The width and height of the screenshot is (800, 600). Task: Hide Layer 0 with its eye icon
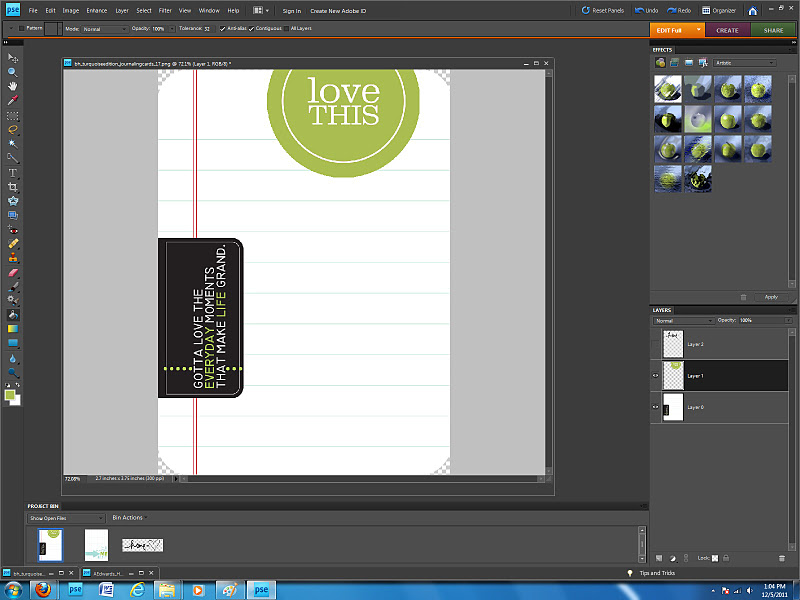click(656, 408)
